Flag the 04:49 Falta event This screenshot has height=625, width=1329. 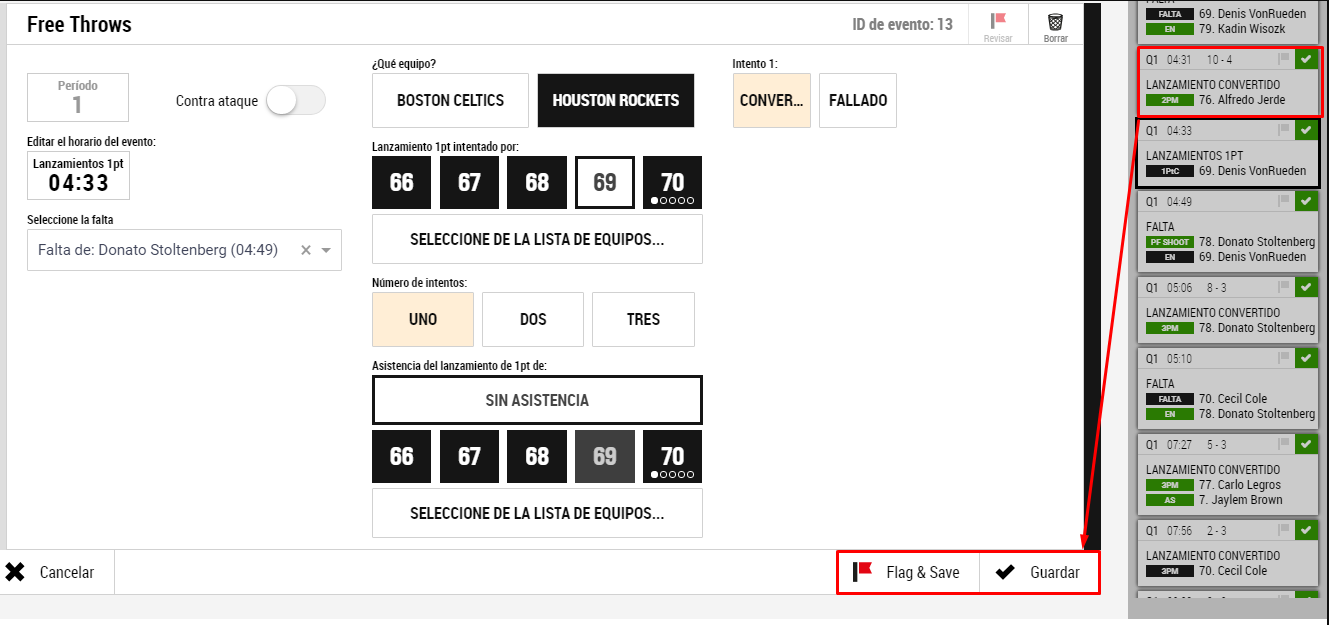click(x=1284, y=201)
